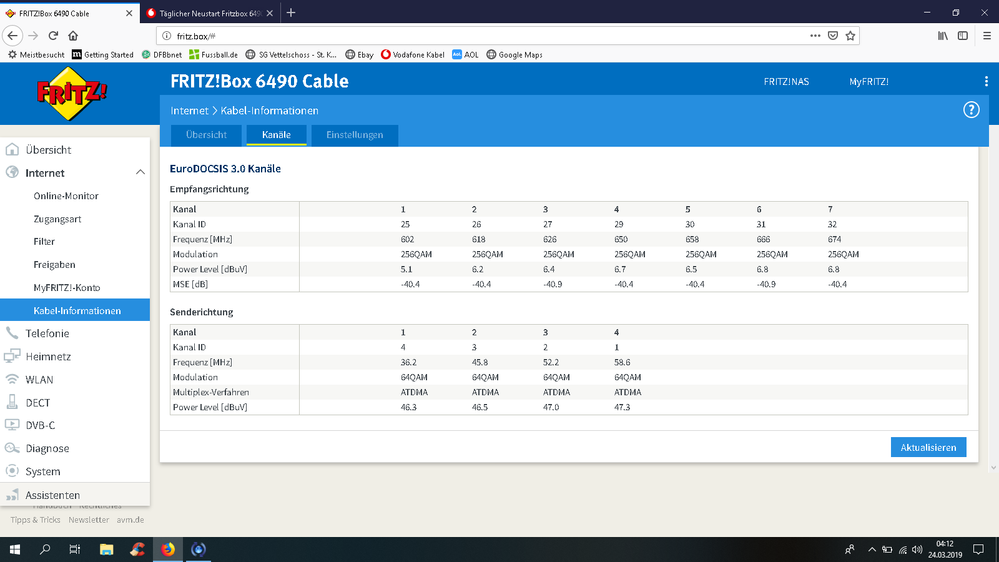The width and height of the screenshot is (999, 562).
Task: Select the Kanäle tab
Action: click(277, 135)
